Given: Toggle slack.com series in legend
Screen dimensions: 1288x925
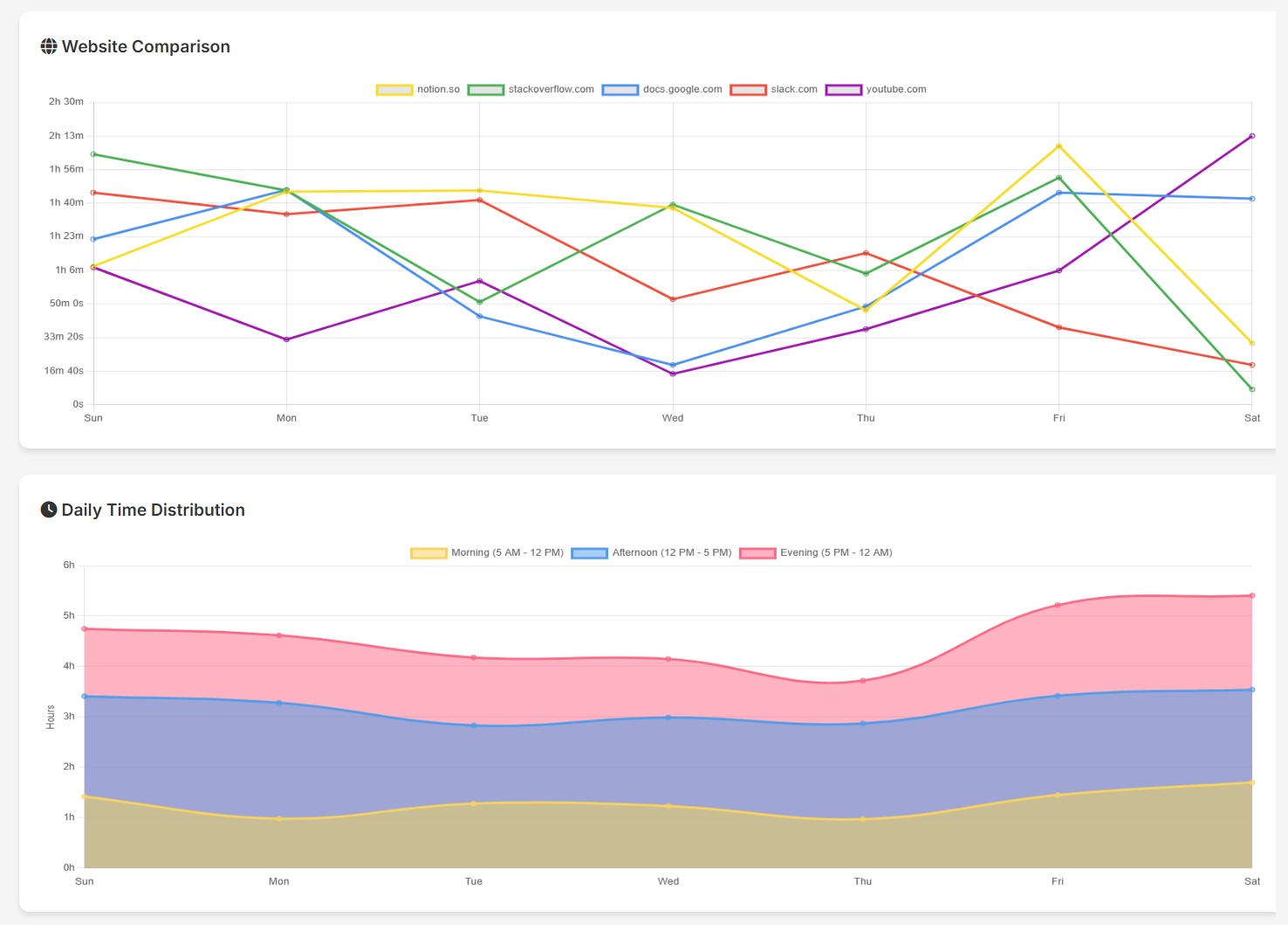Looking at the screenshot, I should [x=774, y=89].
